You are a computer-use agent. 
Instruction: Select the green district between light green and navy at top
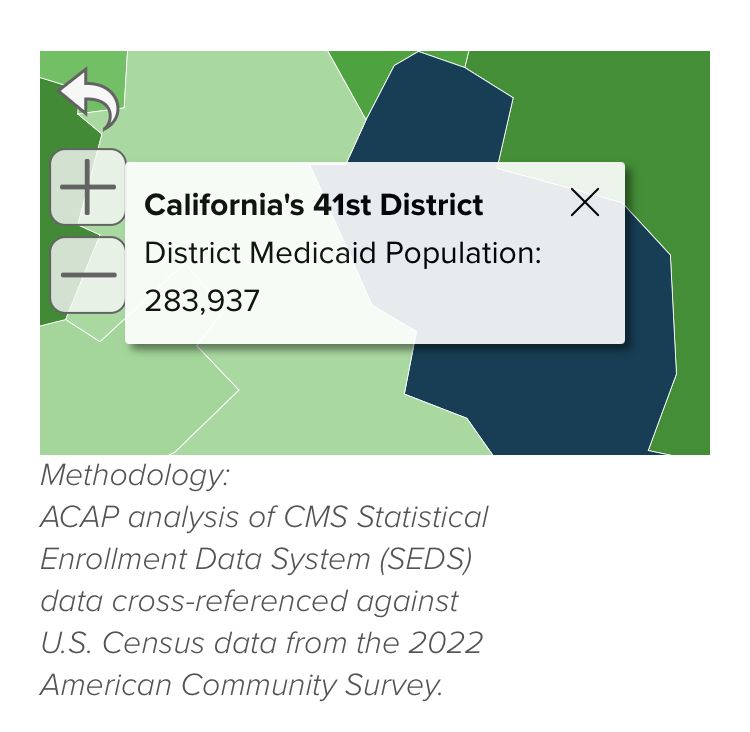(x=364, y=77)
